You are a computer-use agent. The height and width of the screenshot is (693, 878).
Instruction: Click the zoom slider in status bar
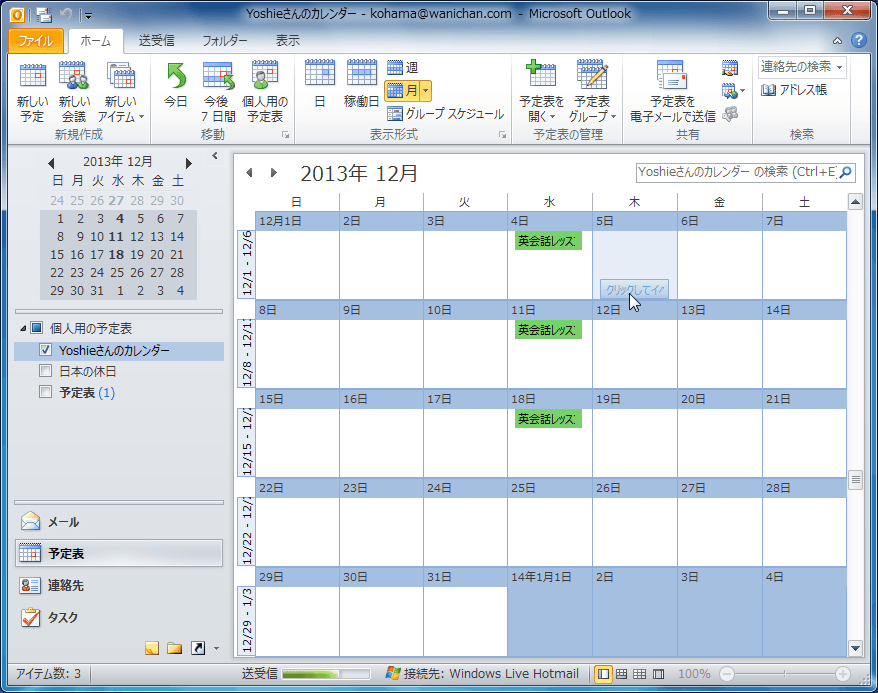click(x=784, y=673)
